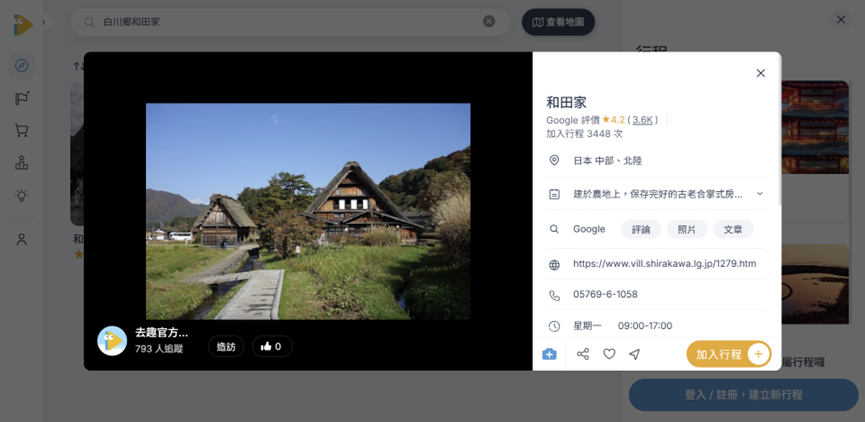Click the 和田家 title heading
The width and height of the screenshot is (865, 422).
tap(566, 102)
